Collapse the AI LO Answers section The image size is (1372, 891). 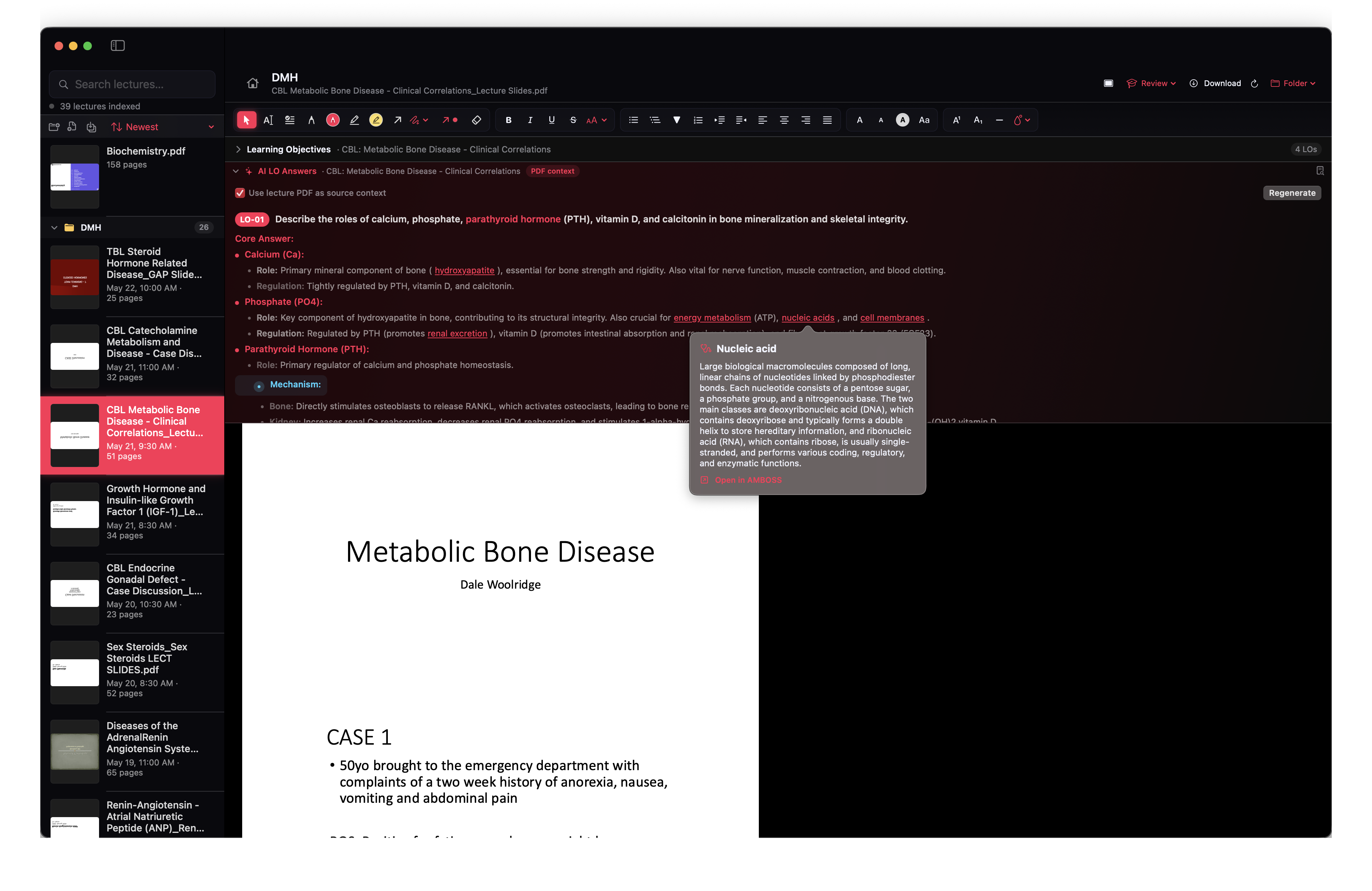[236, 171]
